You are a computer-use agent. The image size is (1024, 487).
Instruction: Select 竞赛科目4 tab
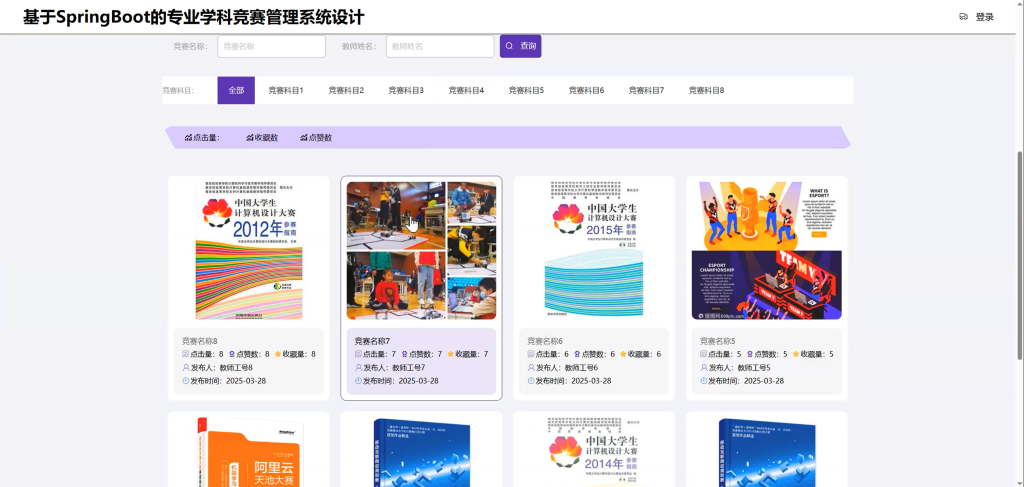pos(466,91)
